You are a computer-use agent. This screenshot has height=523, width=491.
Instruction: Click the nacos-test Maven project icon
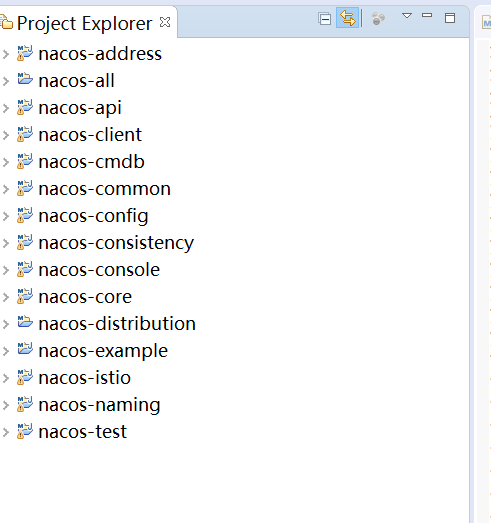(x=25, y=431)
